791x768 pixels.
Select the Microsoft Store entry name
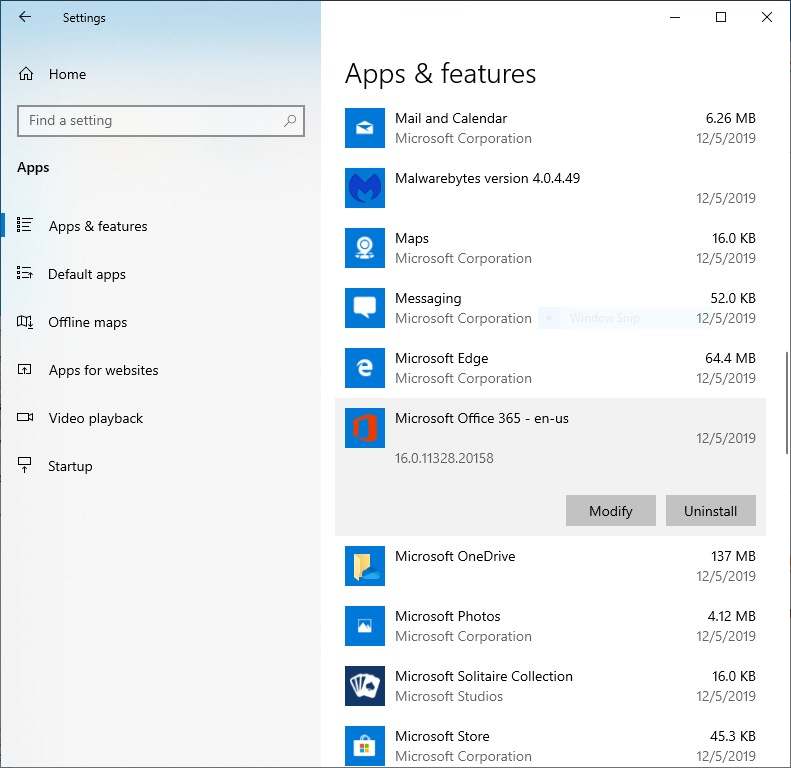point(442,736)
